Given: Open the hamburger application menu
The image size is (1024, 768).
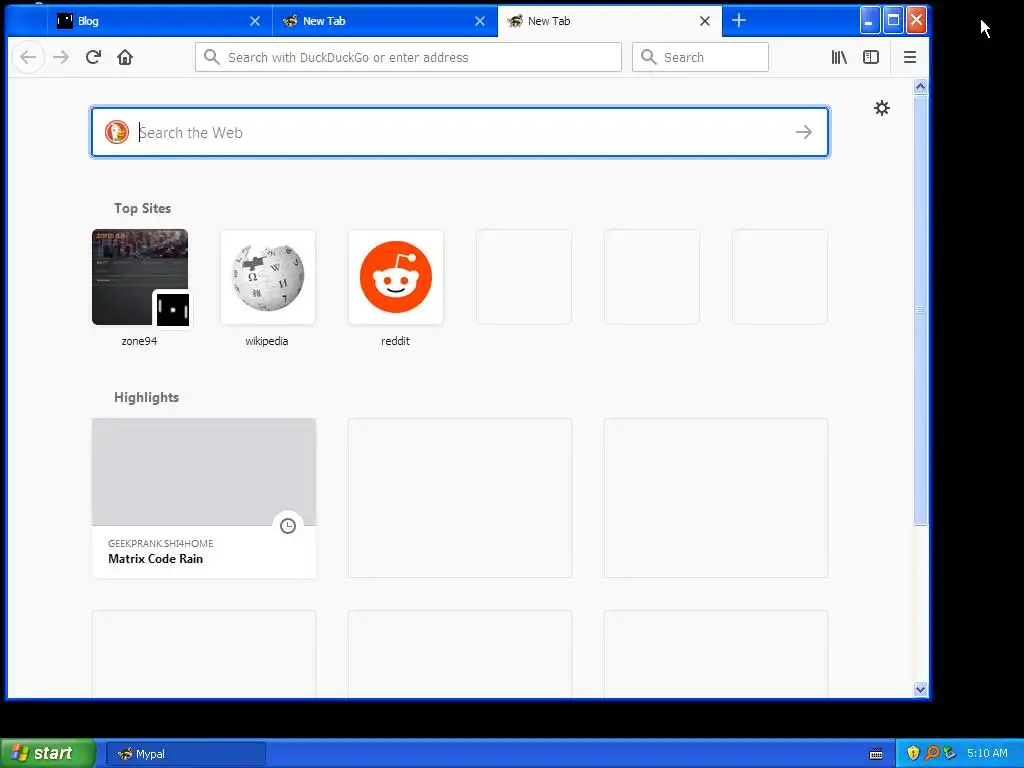Looking at the screenshot, I should [x=910, y=57].
